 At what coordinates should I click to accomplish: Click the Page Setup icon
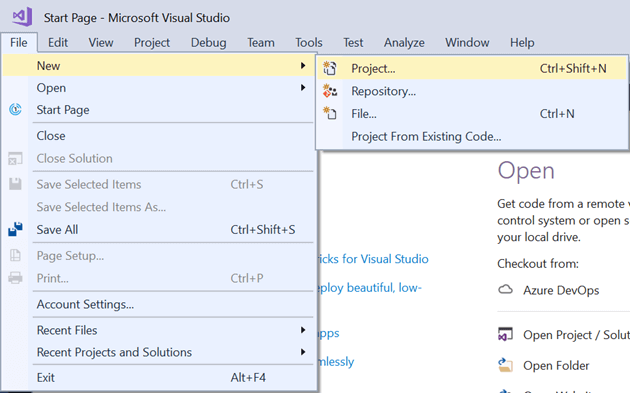pos(15,256)
